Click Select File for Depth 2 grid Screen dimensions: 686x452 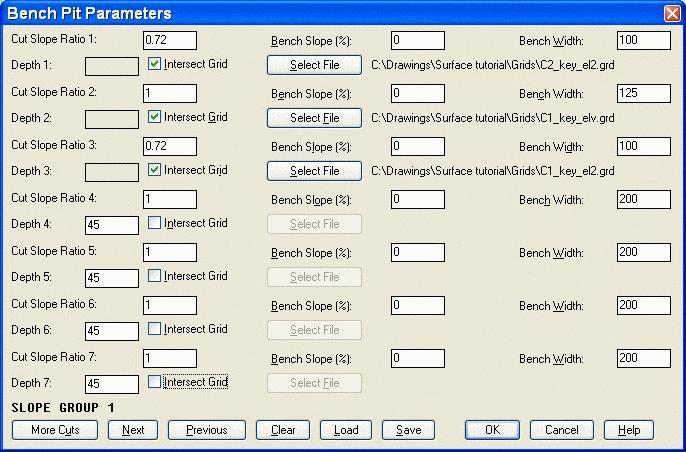pos(314,118)
